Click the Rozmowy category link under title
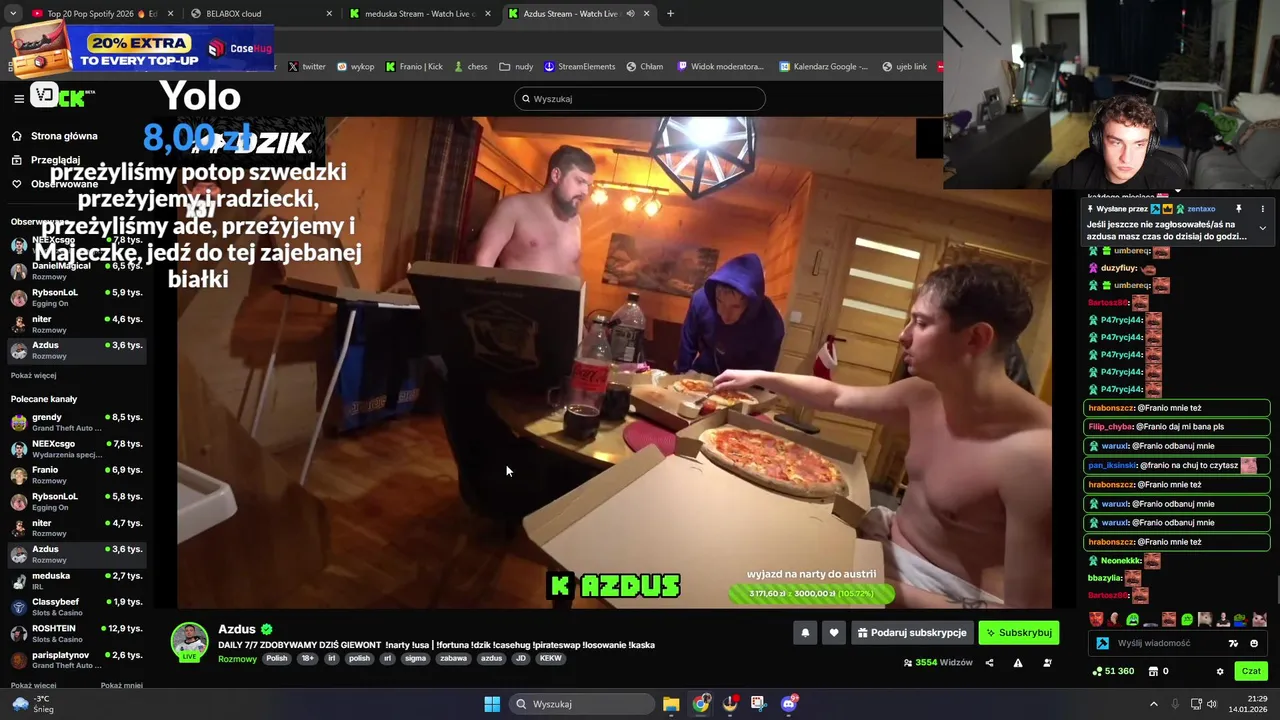 (x=237, y=659)
